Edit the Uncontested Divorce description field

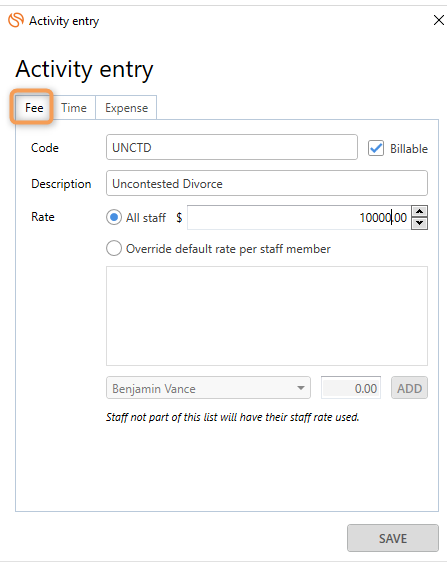coord(267,183)
